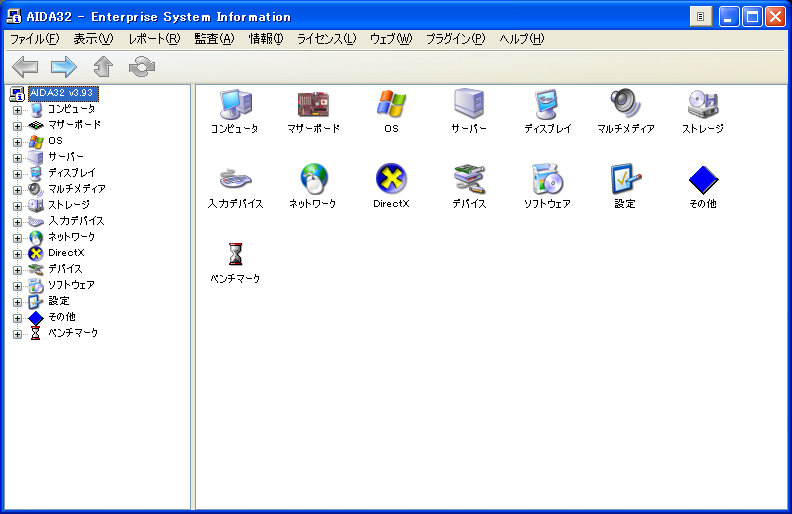Open the マザーボード icon in main panel
The height and width of the screenshot is (514, 792).
(313, 104)
